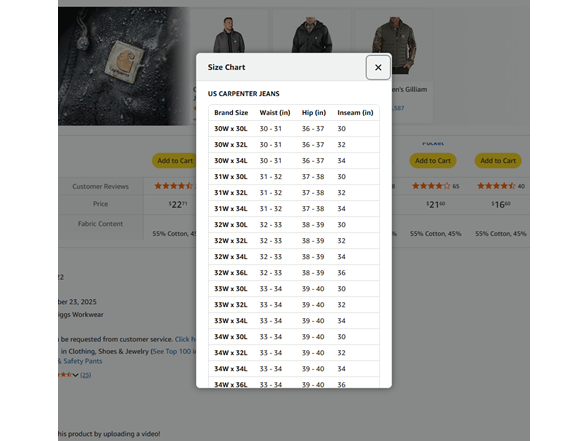This screenshot has width=588, height=441.
Task: Click the Size Chart dialog title
Action: click(226, 68)
